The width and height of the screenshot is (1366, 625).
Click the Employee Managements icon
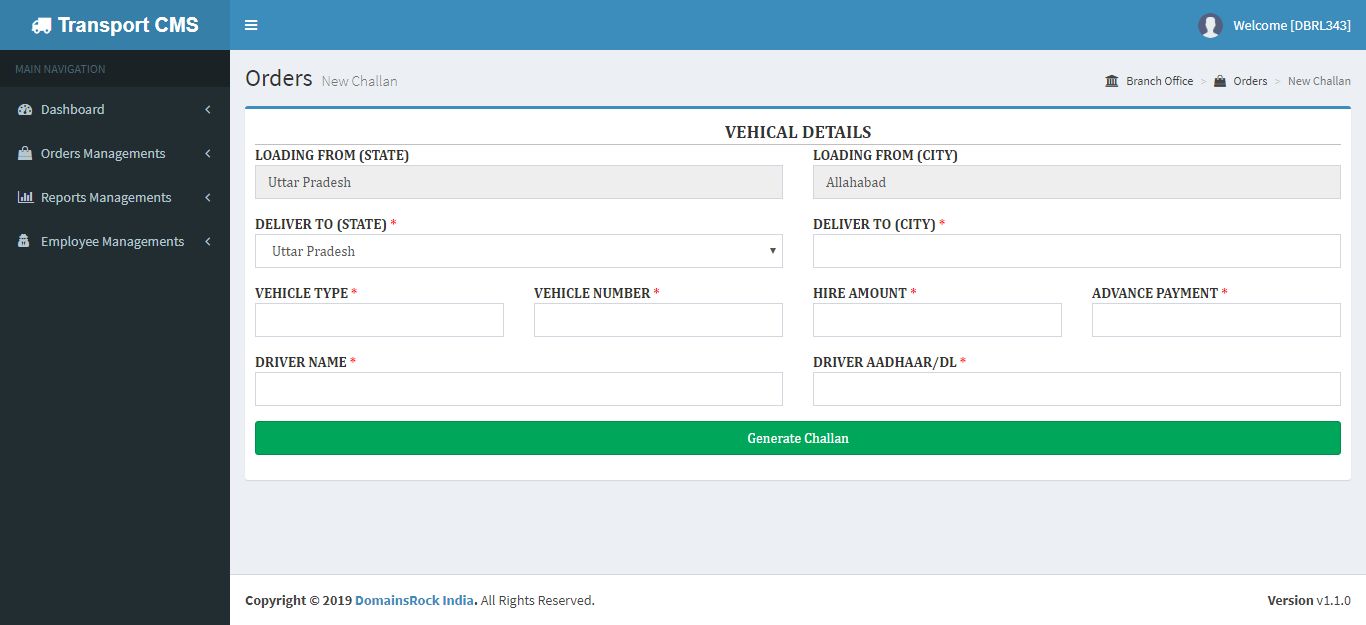tap(24, 242)
